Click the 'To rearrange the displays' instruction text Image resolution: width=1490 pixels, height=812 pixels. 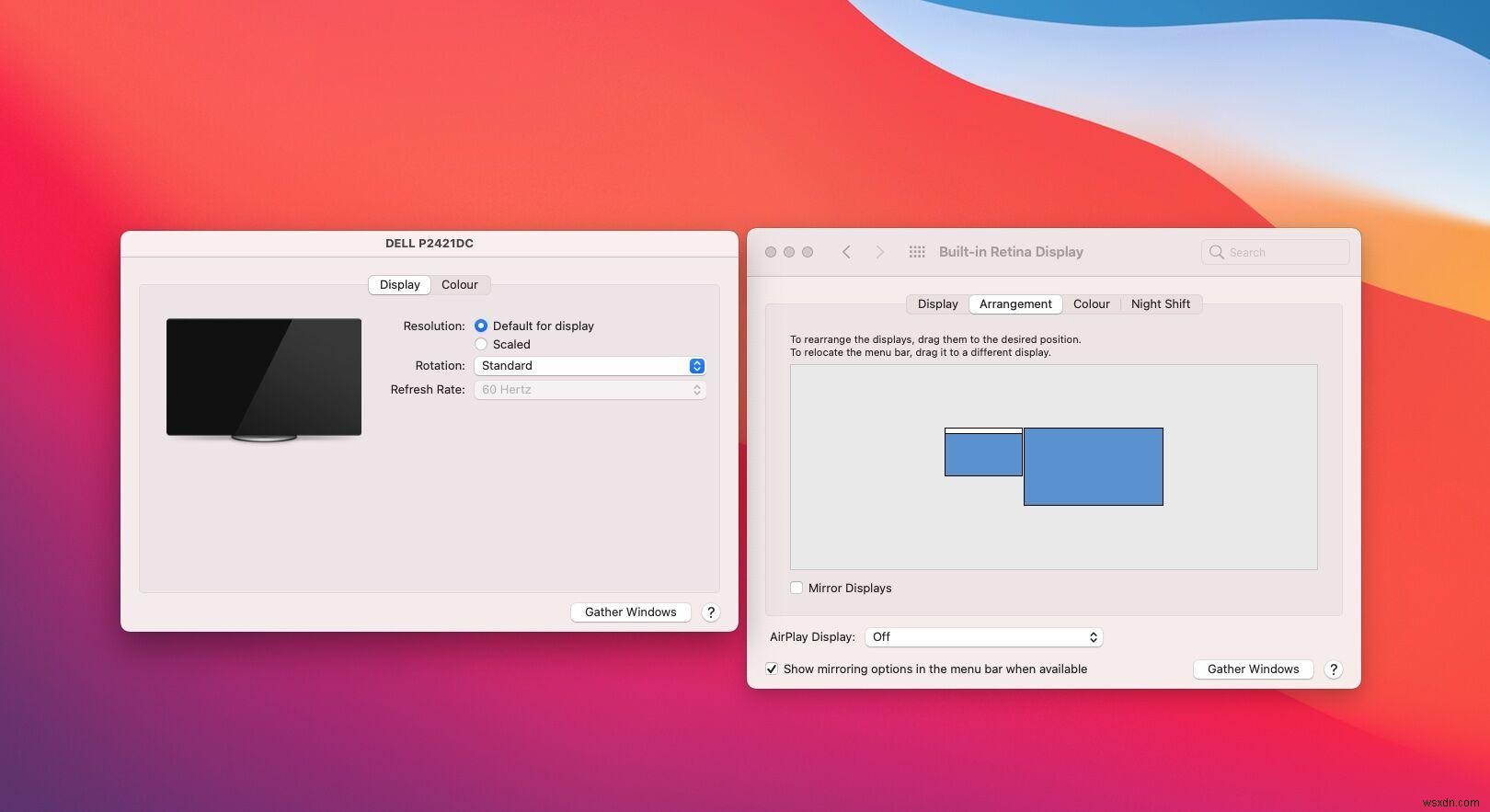935,339
